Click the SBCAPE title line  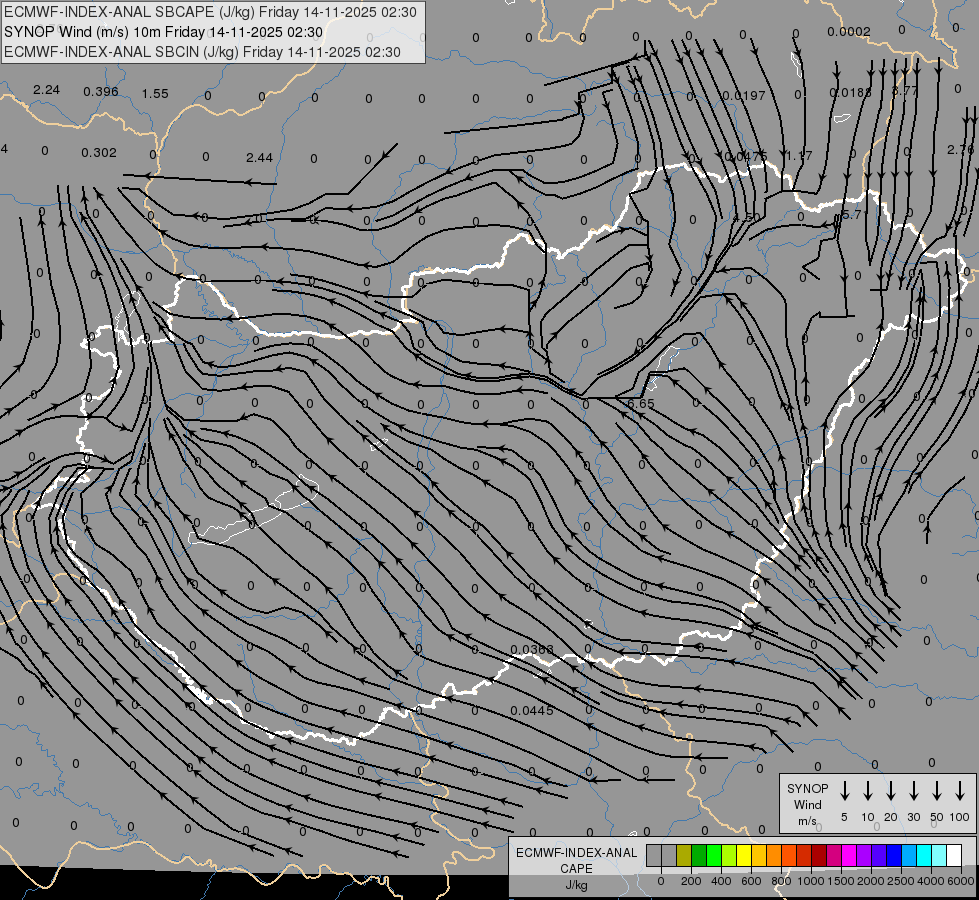(210, 12)
